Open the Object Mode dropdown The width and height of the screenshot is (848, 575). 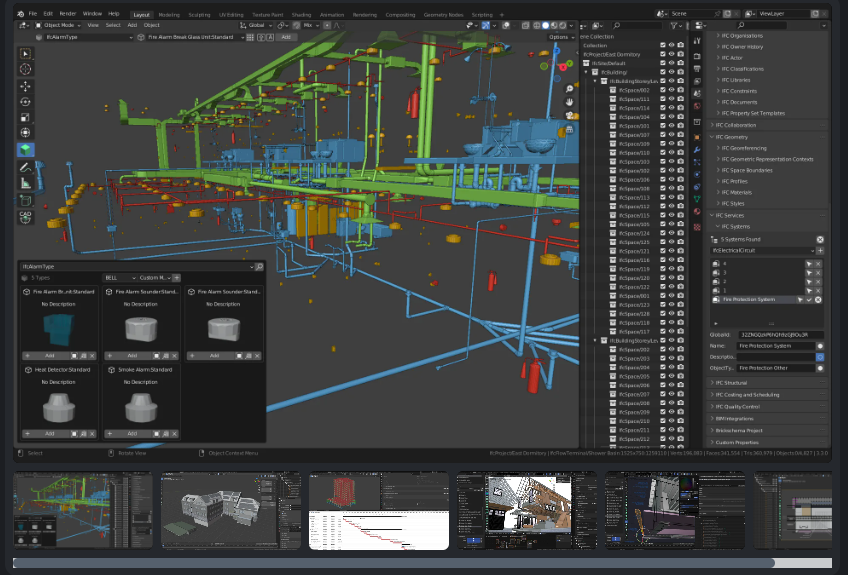pos(58,25)
